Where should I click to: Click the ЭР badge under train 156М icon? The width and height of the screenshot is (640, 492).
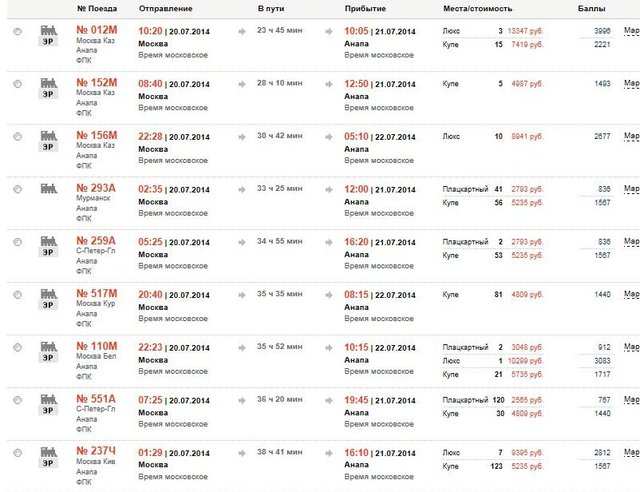pos(48,147)
